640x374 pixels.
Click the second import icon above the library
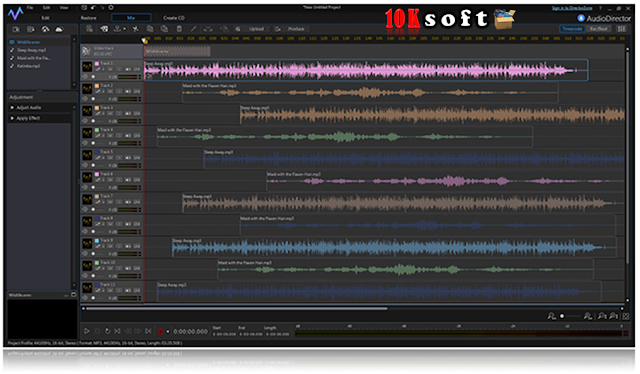coord(31,29)
